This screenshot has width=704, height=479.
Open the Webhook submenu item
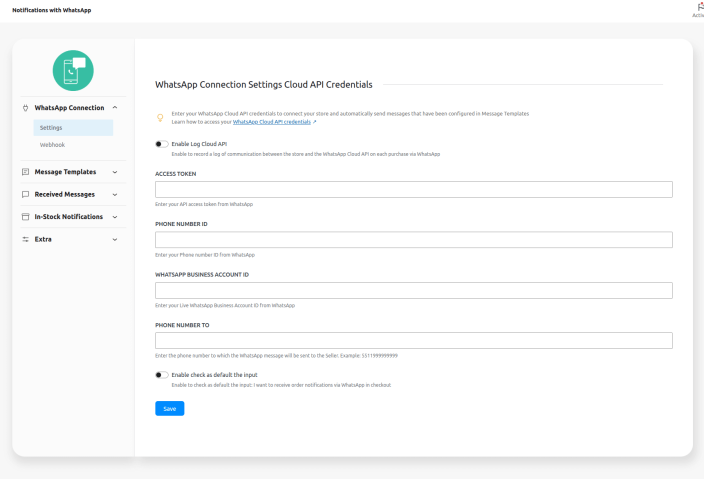[52, 146]
